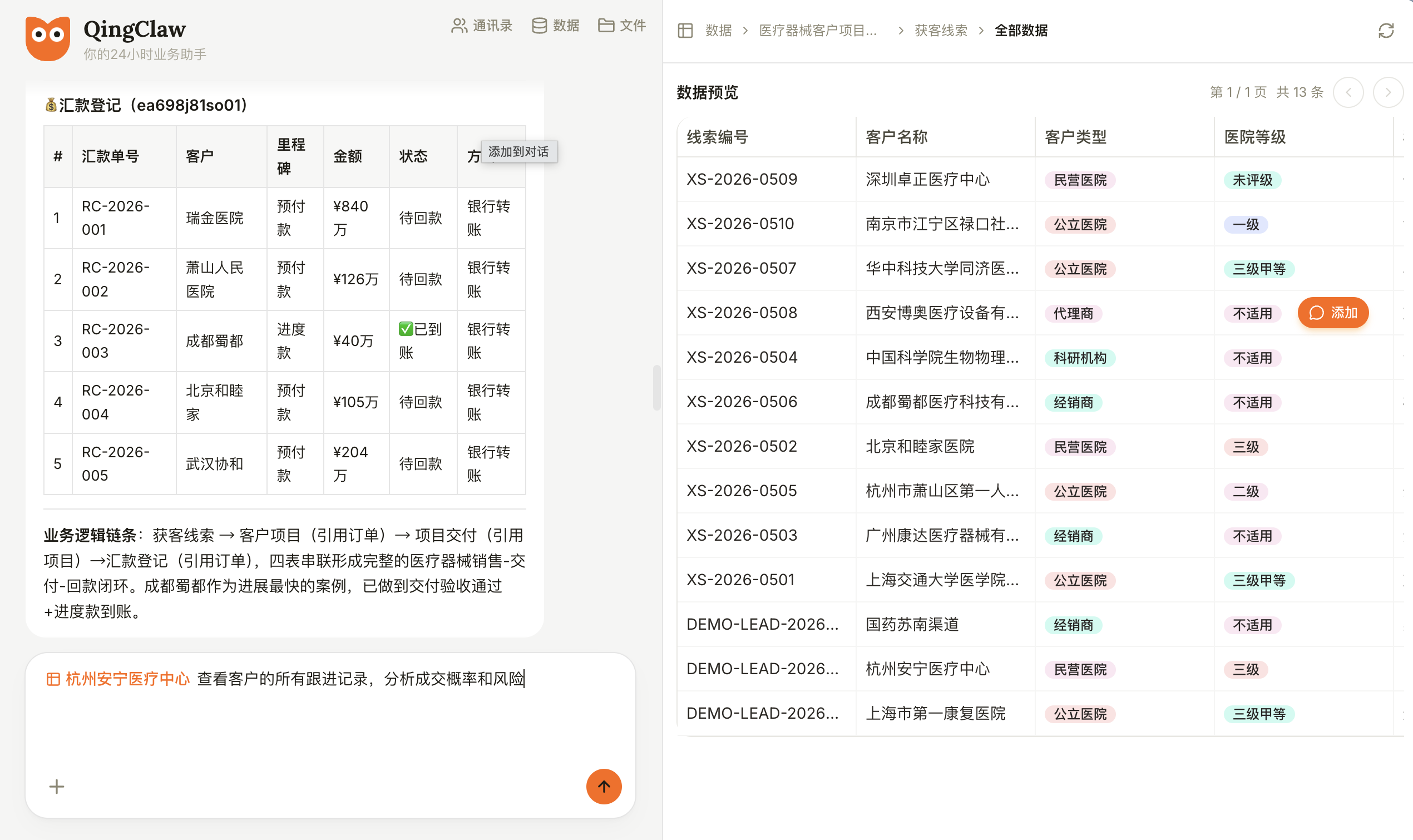Viewport: 1413px width, 840px height.
Task: Click the orange 添加 button
Action: [1333, 313]
